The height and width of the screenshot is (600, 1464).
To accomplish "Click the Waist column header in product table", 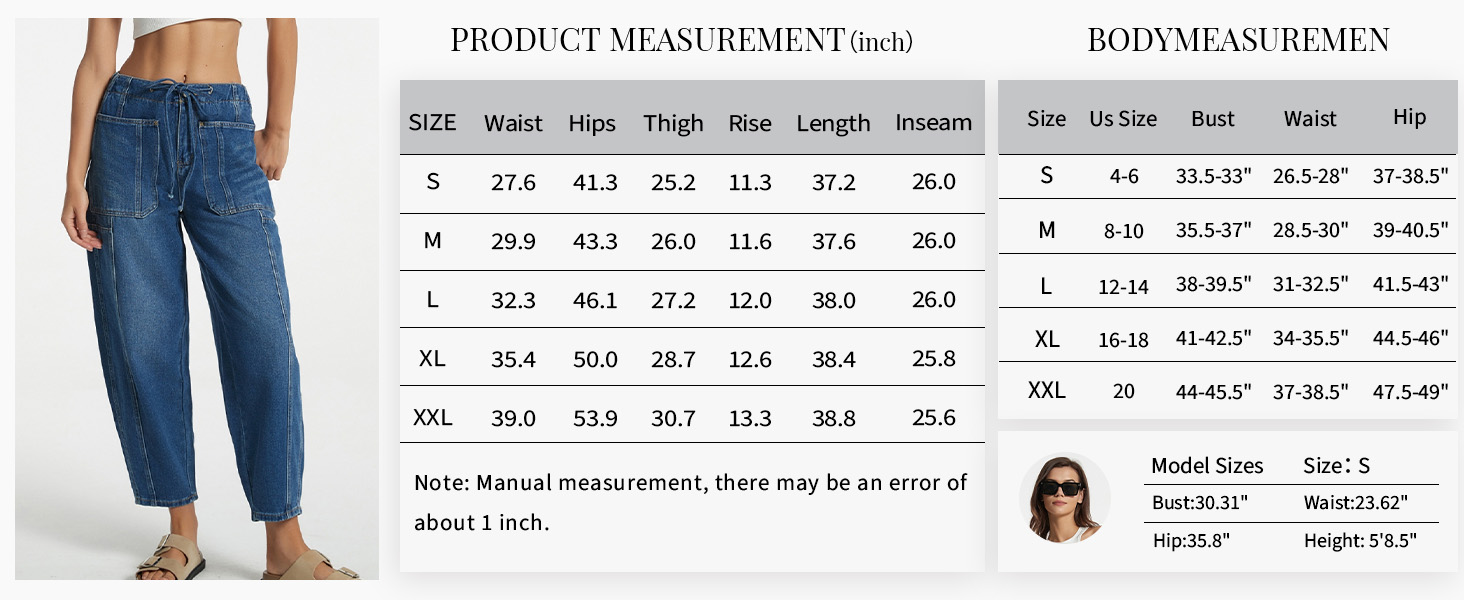I will pyautogui.click(x=513, y=123).
